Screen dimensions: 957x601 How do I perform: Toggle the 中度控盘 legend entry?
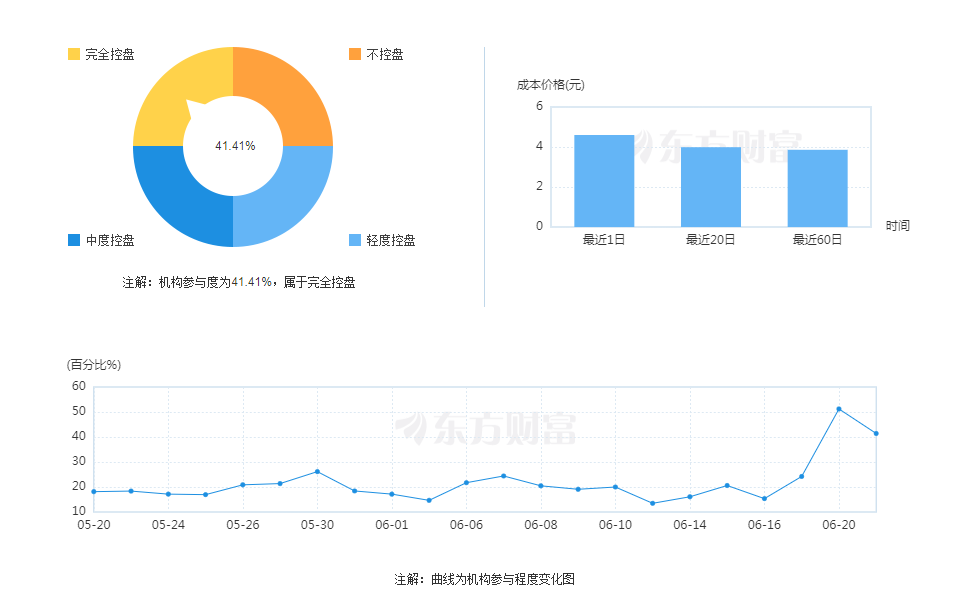pos(113,240)
